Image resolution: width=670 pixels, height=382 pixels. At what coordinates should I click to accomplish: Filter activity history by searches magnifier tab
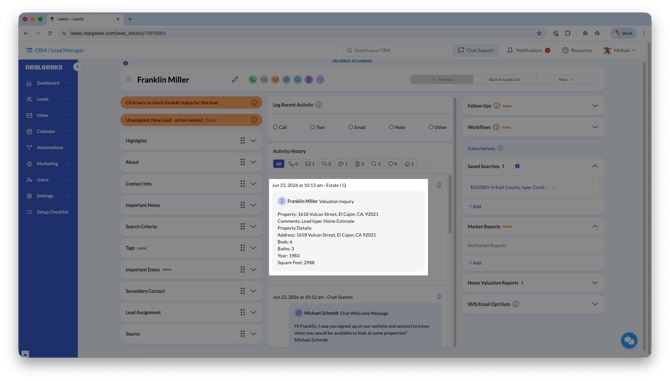pos(376,164)
